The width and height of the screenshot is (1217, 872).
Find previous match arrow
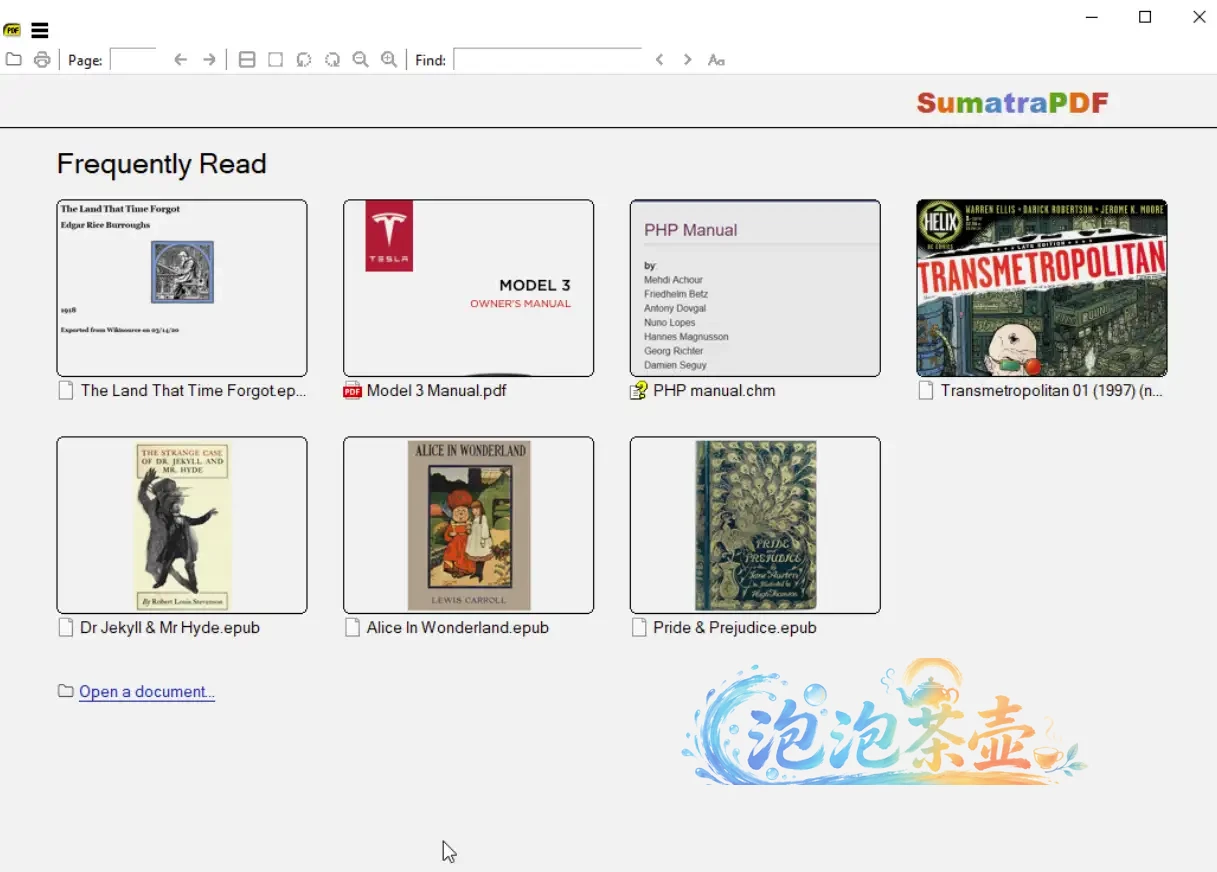pyautogui.click(x=660, y=60)
